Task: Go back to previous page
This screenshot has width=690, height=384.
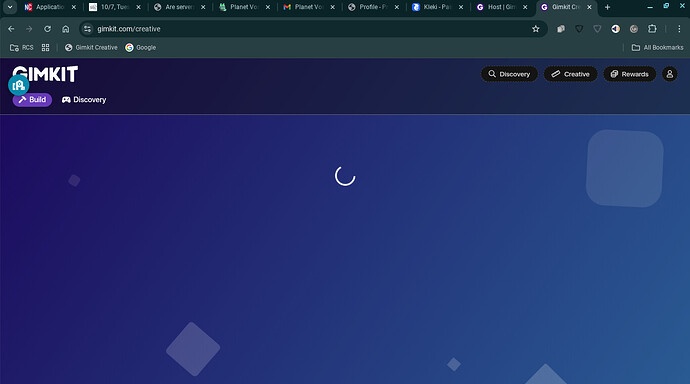Action: pyautogui.click(x=11, y=29)
